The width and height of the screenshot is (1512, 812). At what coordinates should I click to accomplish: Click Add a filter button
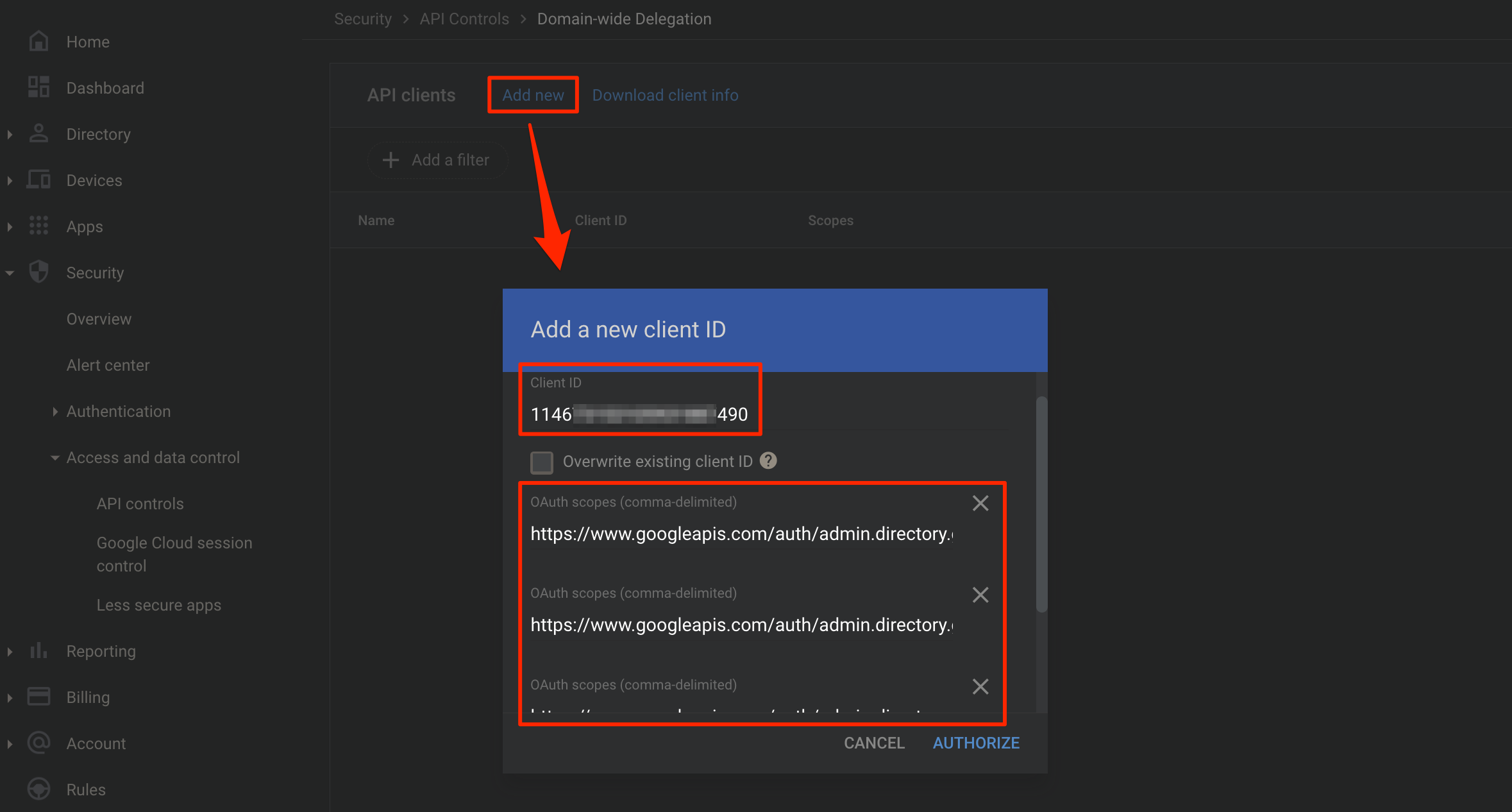pyautogui.click(x=437, y=160)
